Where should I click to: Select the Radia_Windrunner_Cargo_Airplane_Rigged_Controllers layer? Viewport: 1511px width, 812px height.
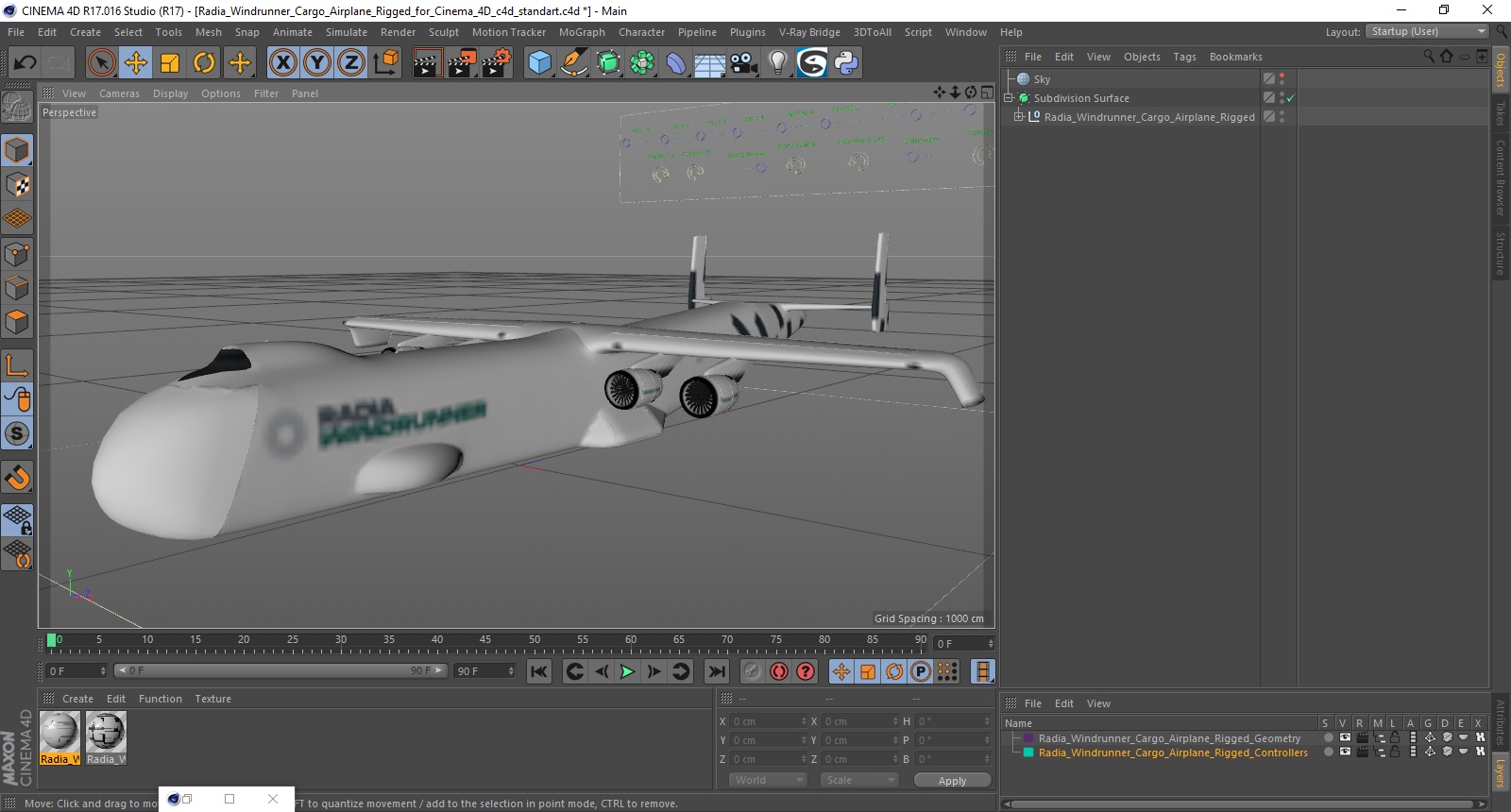pos(1173,753)
